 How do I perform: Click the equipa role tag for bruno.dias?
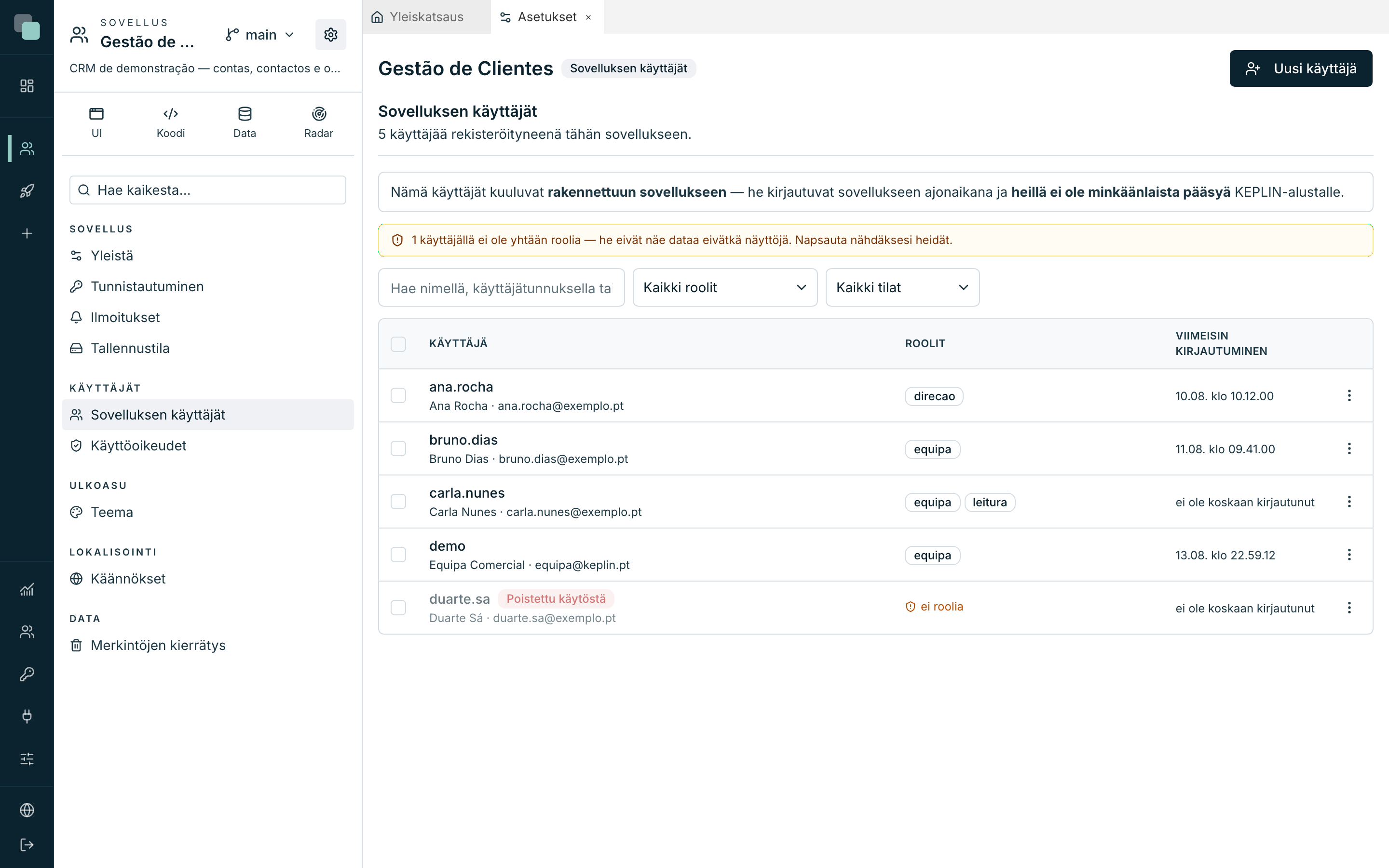(932, 449)
